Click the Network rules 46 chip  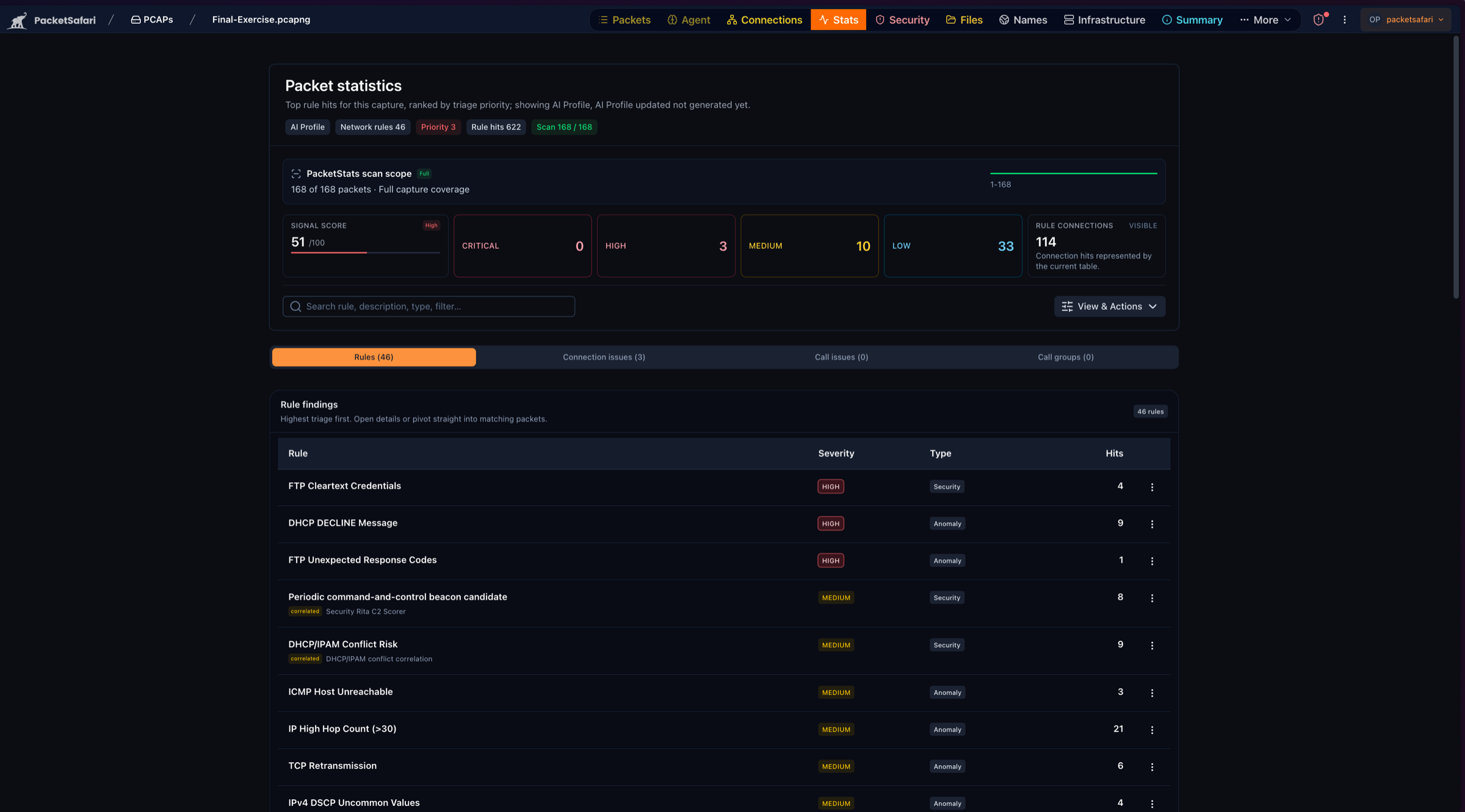point(372,127)
